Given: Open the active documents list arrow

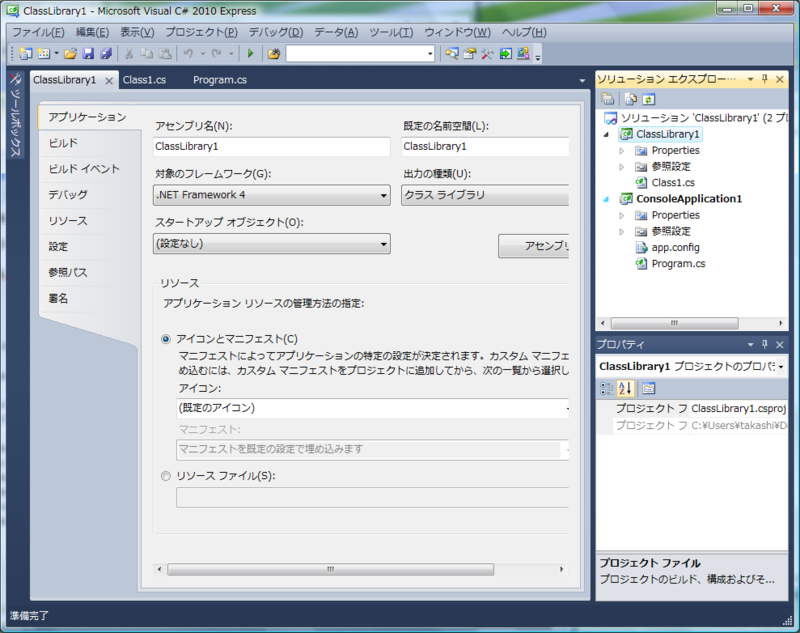Looking at the screenshot, I should [582, 81].
